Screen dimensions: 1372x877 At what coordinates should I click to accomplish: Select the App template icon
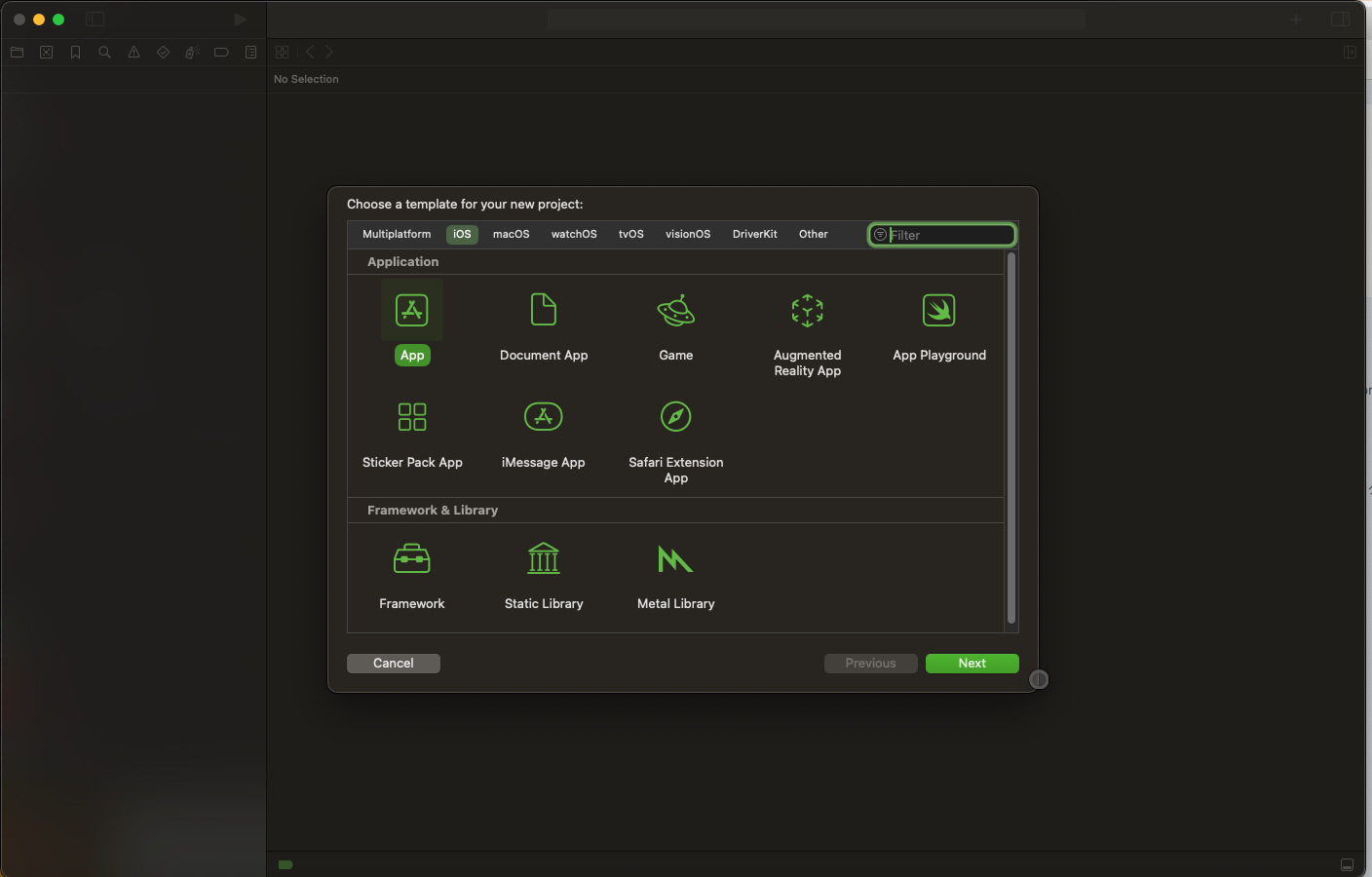point(412,310)
